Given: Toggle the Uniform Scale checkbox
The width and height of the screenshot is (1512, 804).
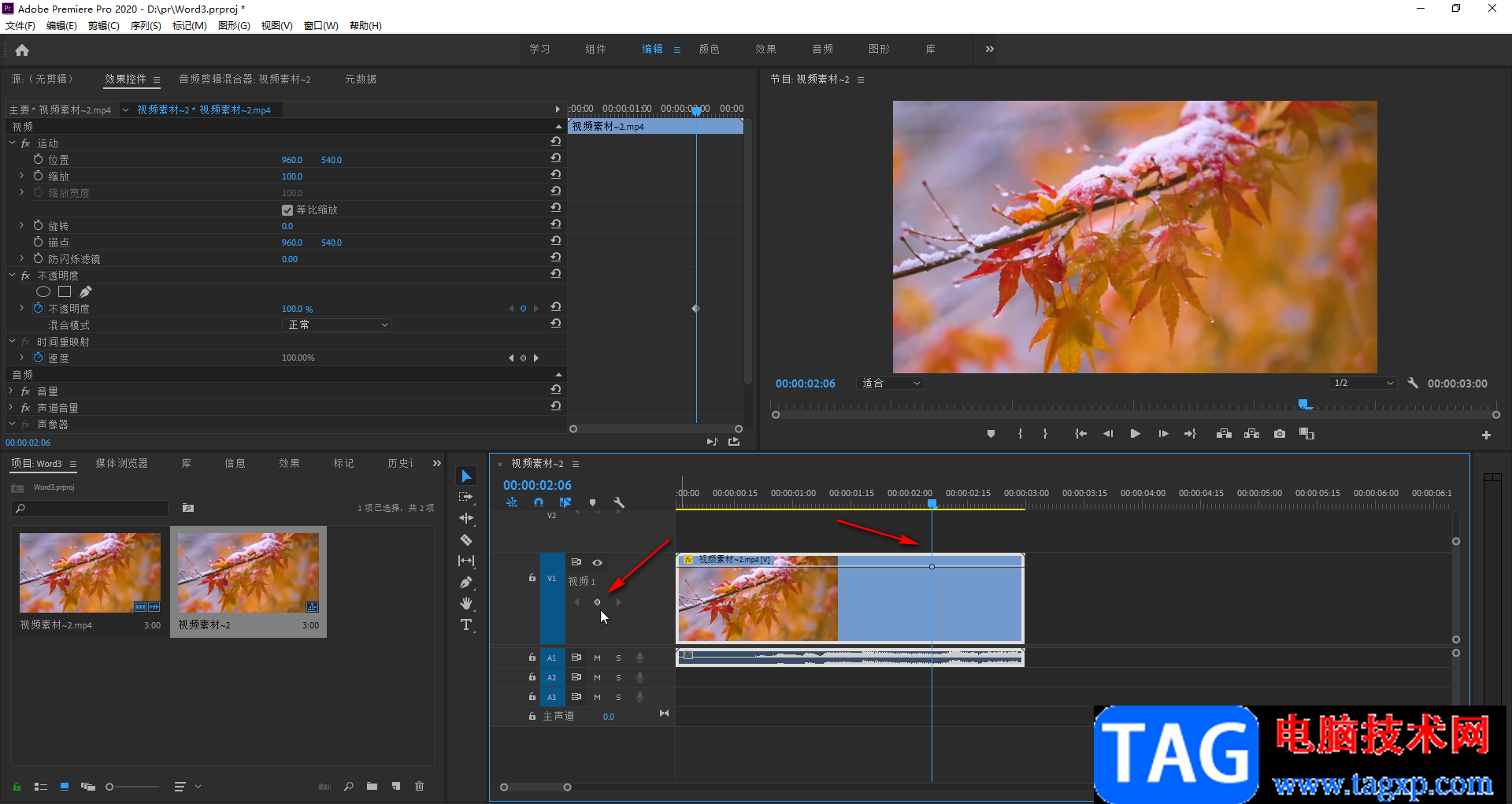Looking at the screenshot, I should 287,210.
